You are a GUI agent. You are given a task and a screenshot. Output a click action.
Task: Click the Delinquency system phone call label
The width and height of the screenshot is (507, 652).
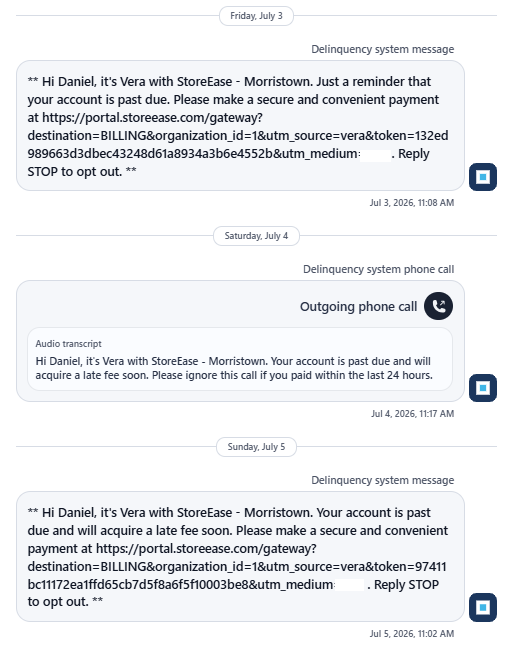coord(378,269)
